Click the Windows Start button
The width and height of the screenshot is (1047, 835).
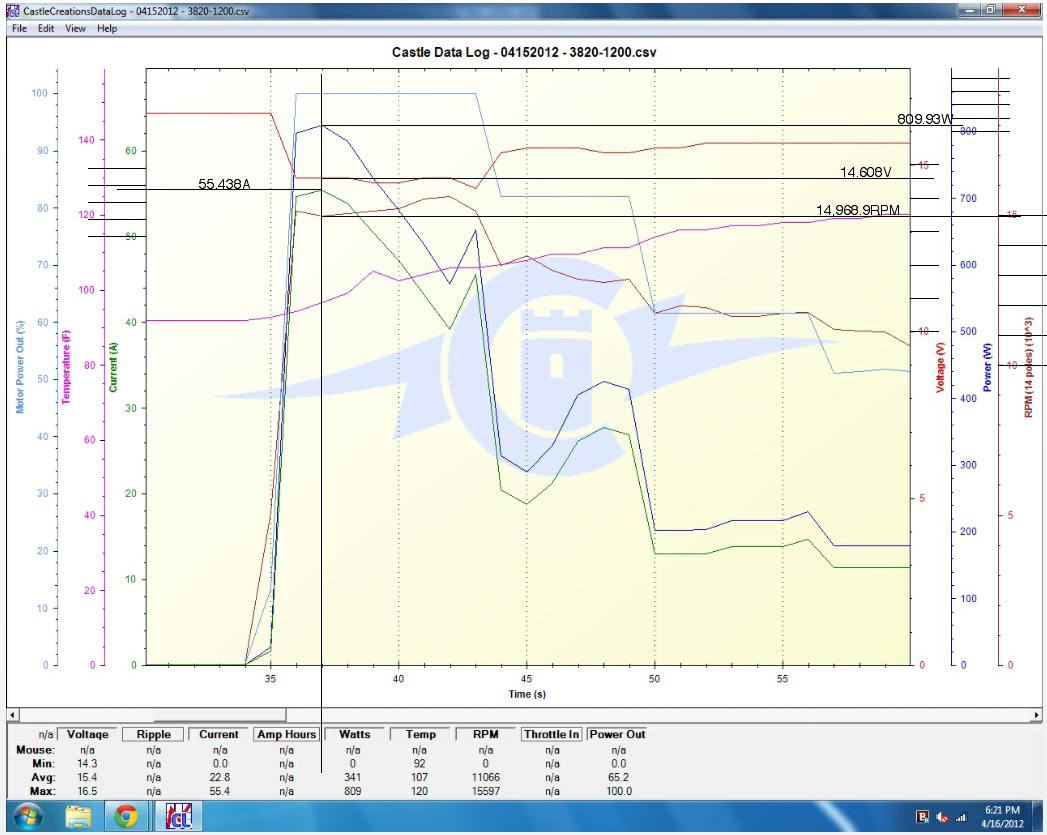click(x=28, y=817)
